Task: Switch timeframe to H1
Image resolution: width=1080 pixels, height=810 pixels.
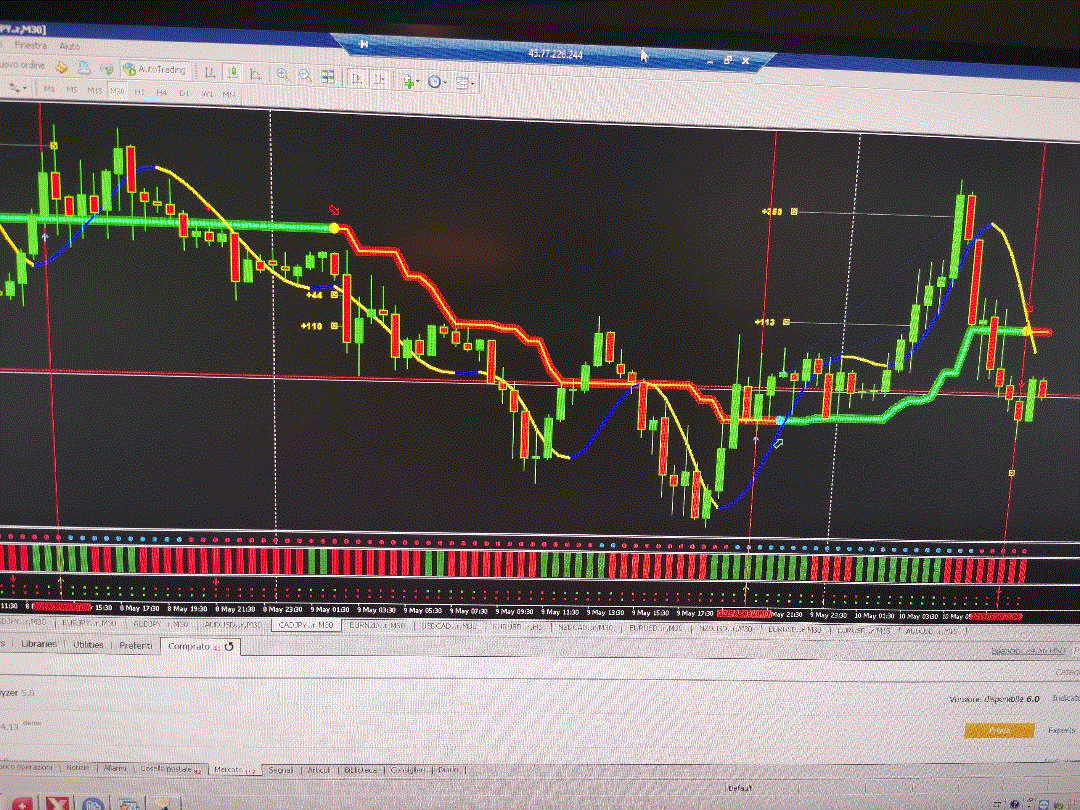Action: 139,92
